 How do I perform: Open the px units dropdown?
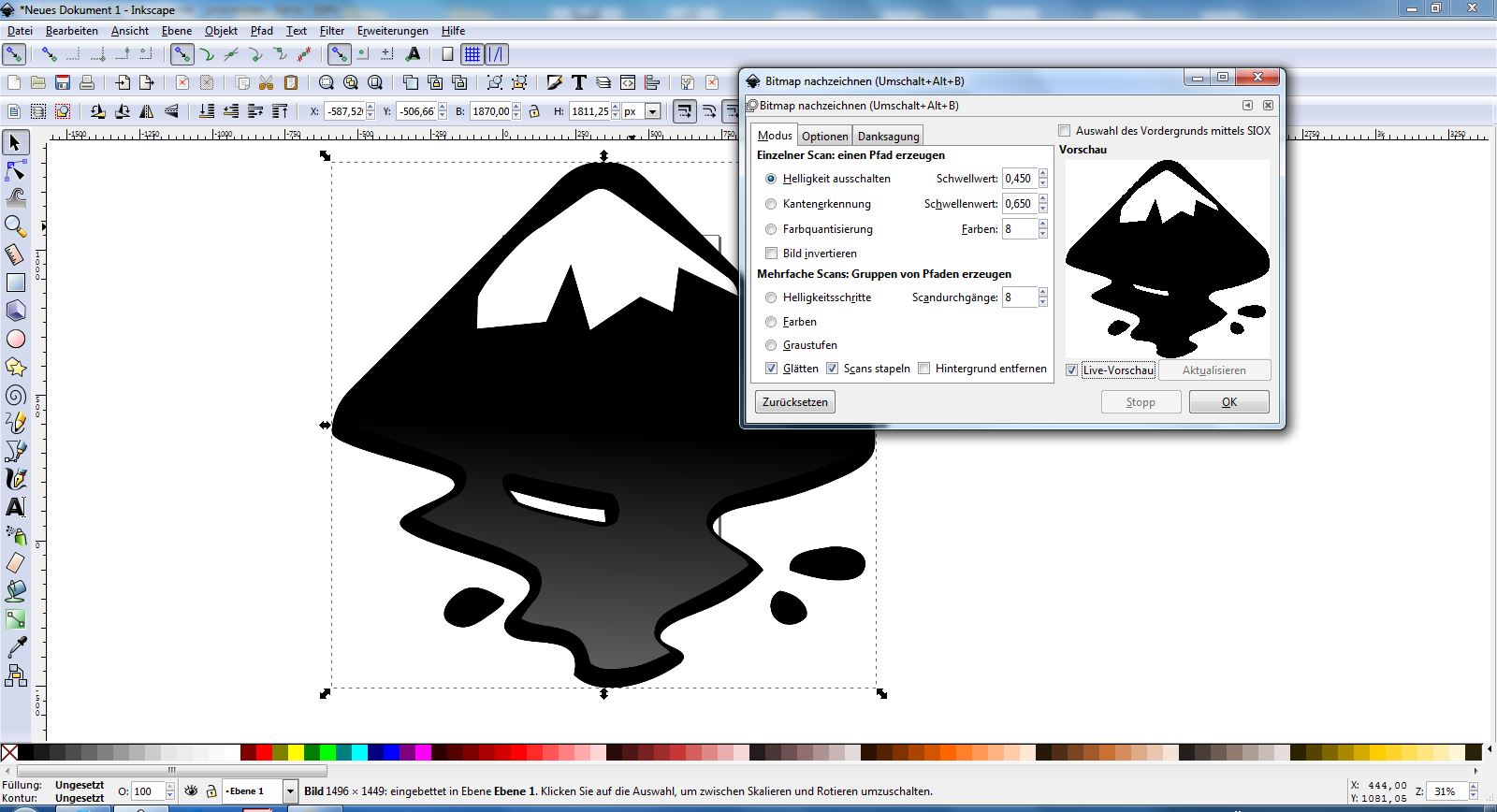(x=652, y=111)
